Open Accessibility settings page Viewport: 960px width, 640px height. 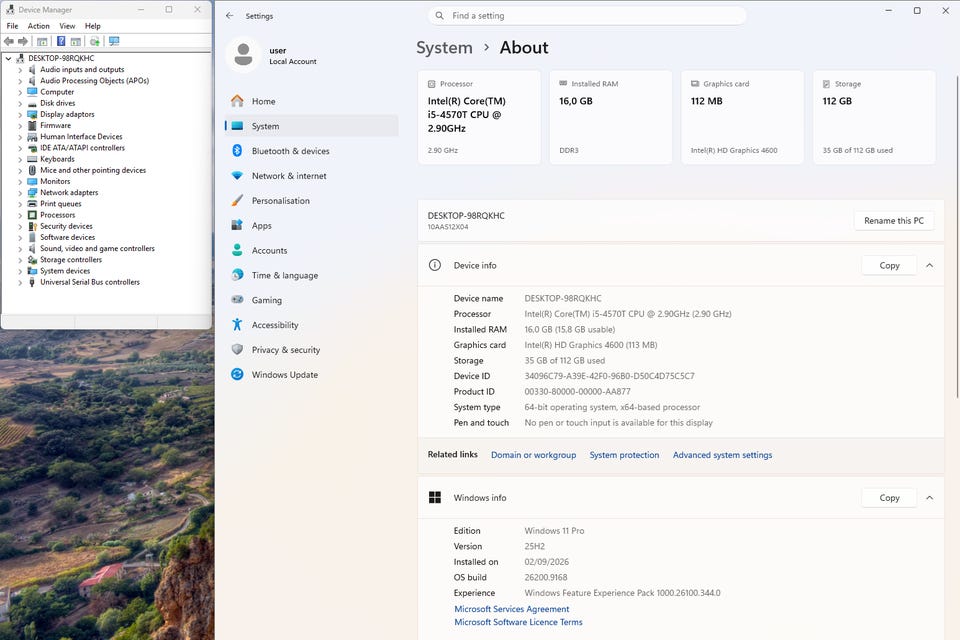coord(312,325)
